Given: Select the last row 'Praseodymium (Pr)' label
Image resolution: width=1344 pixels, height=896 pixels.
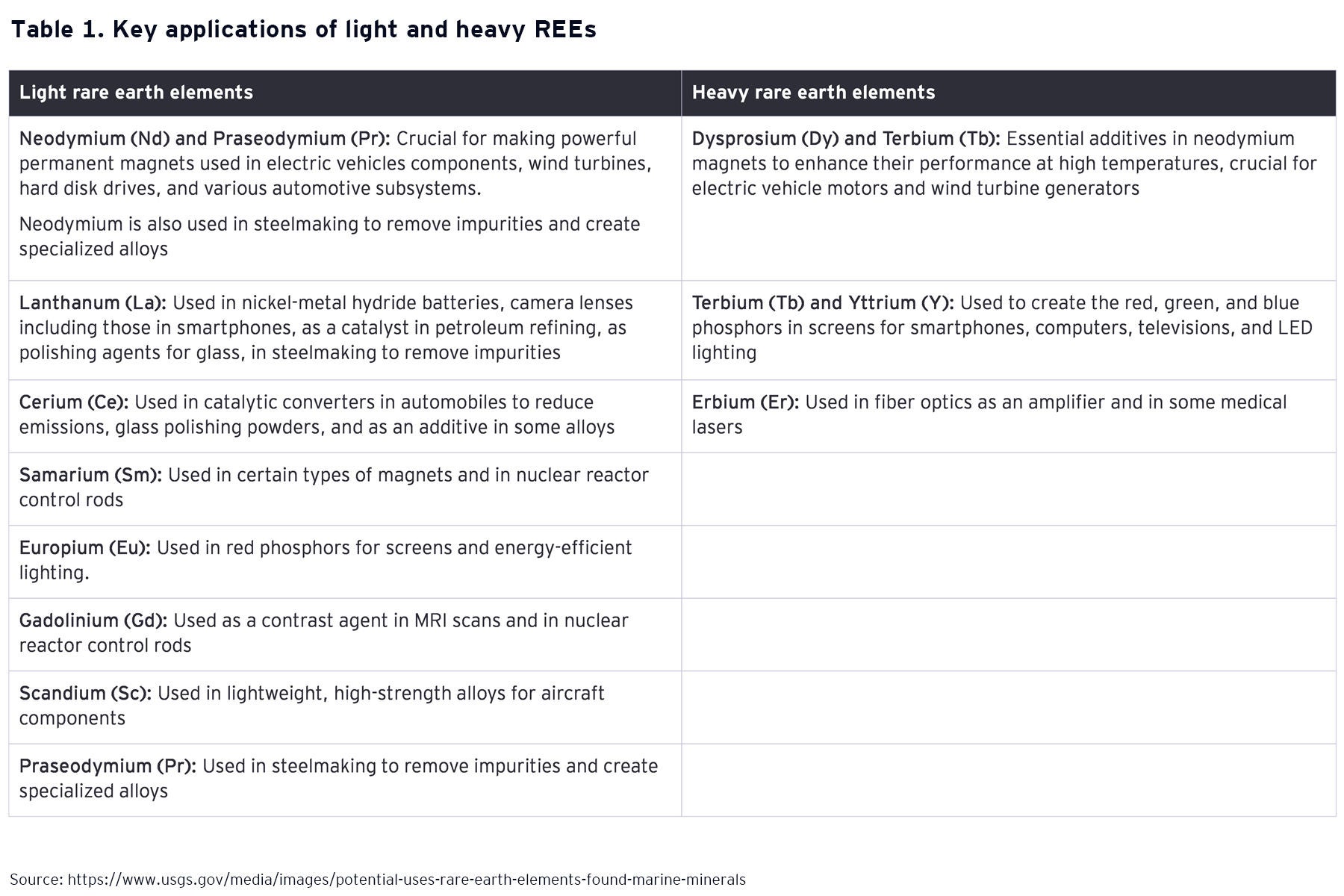Looking at the screenshot, I should (x=108, y=767).
